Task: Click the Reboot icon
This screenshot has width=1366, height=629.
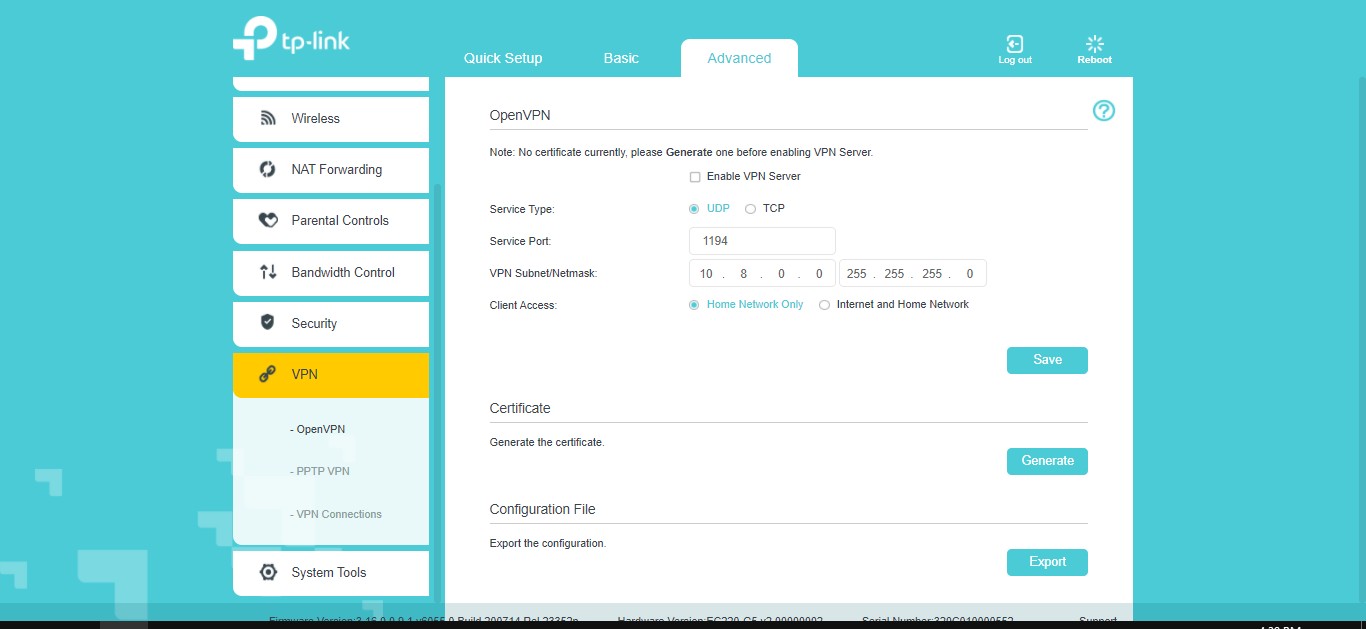Action: (1094, 45)
